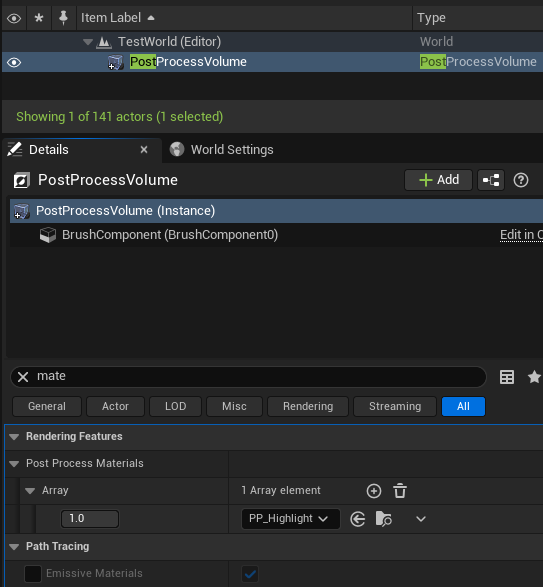The image size is (543, 587).
Task: Click the pin column header
Action: (63, 18)
